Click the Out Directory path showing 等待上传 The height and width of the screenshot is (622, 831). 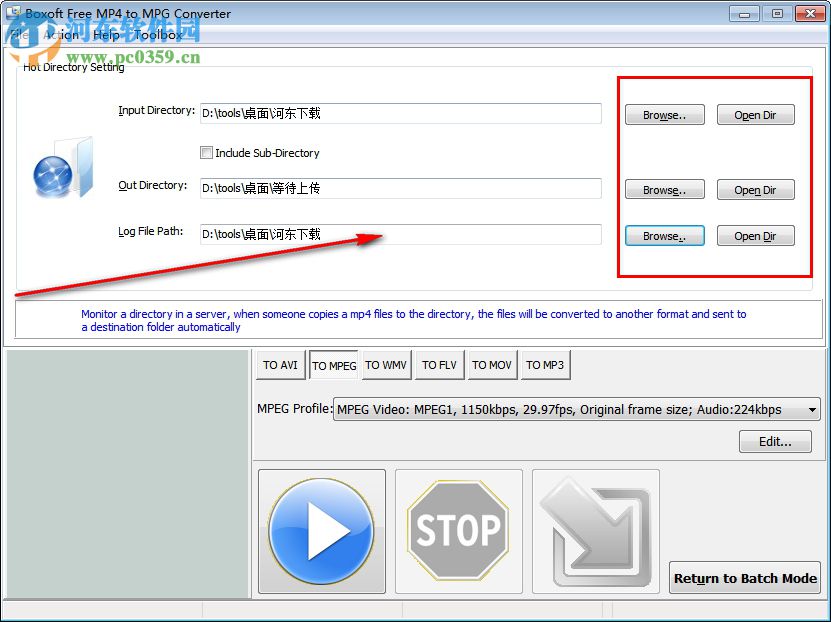coord(400,188)
